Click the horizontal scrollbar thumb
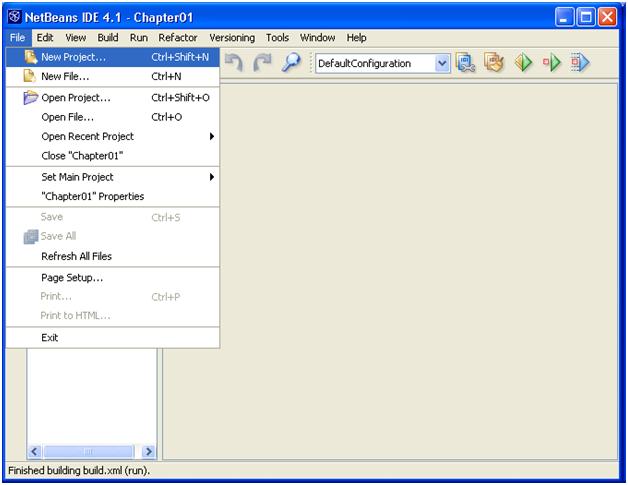628x485 pixels. pos(89,451)
